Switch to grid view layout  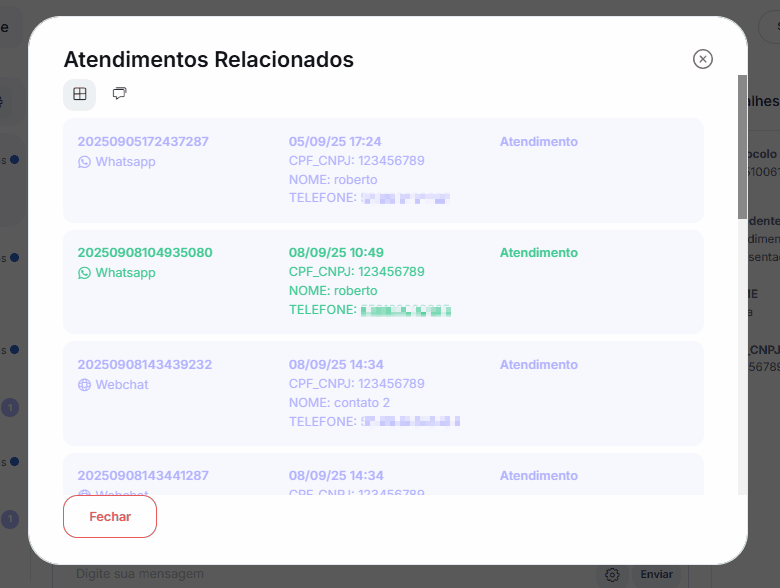point(80,94)
